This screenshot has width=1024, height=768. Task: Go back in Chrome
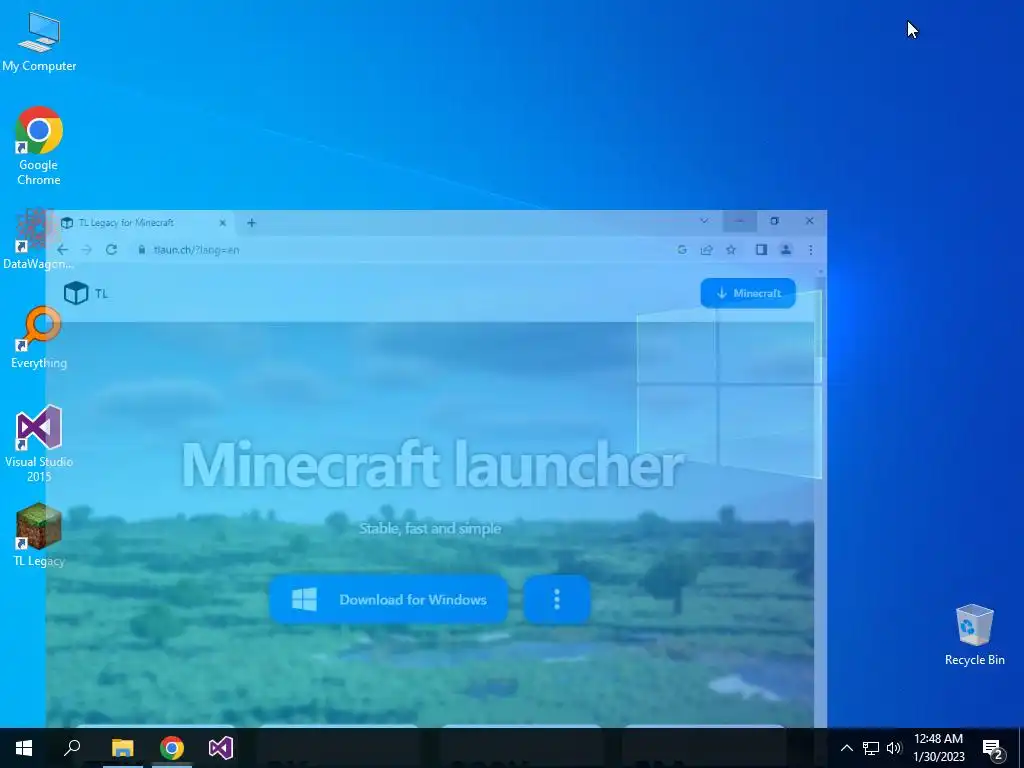pyautogui.click(x=62, y=249)
